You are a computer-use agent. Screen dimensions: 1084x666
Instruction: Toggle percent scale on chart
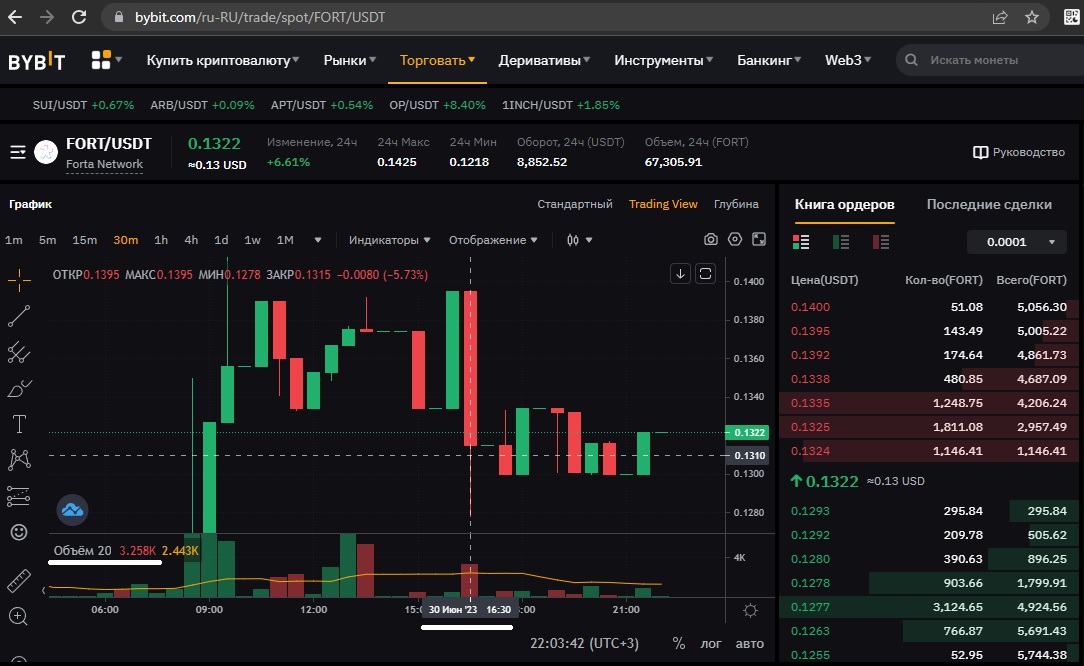(x=679, y=643)
